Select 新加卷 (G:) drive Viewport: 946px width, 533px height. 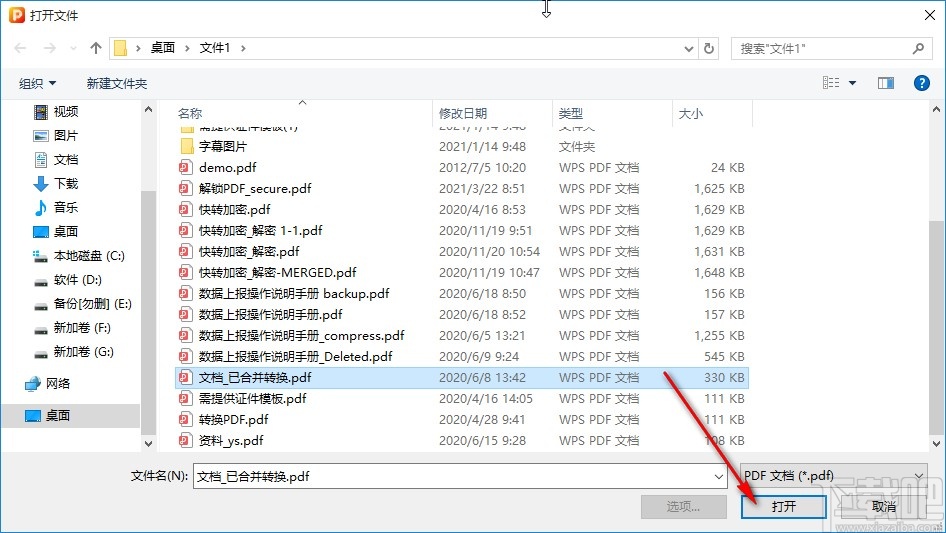[x=74, y=352]
